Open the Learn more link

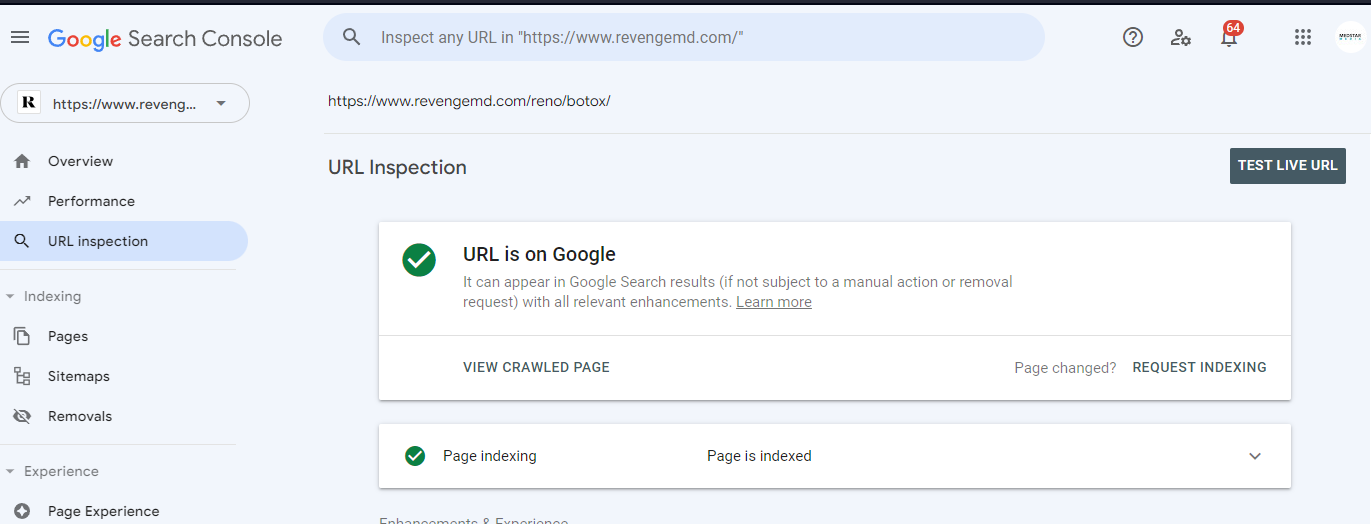point(774,302)
